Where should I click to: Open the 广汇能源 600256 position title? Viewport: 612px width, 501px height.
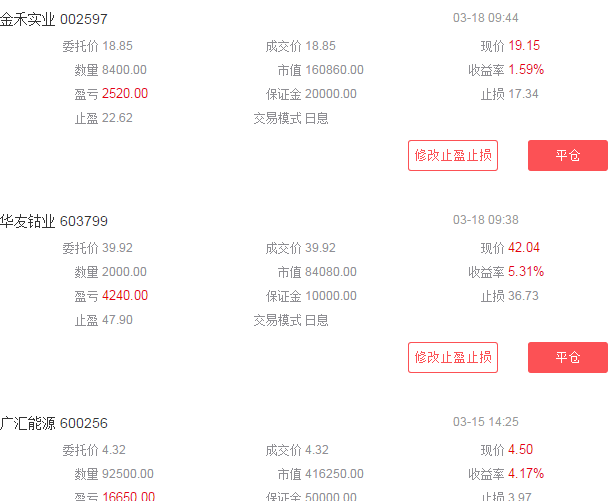coord(54,423)
